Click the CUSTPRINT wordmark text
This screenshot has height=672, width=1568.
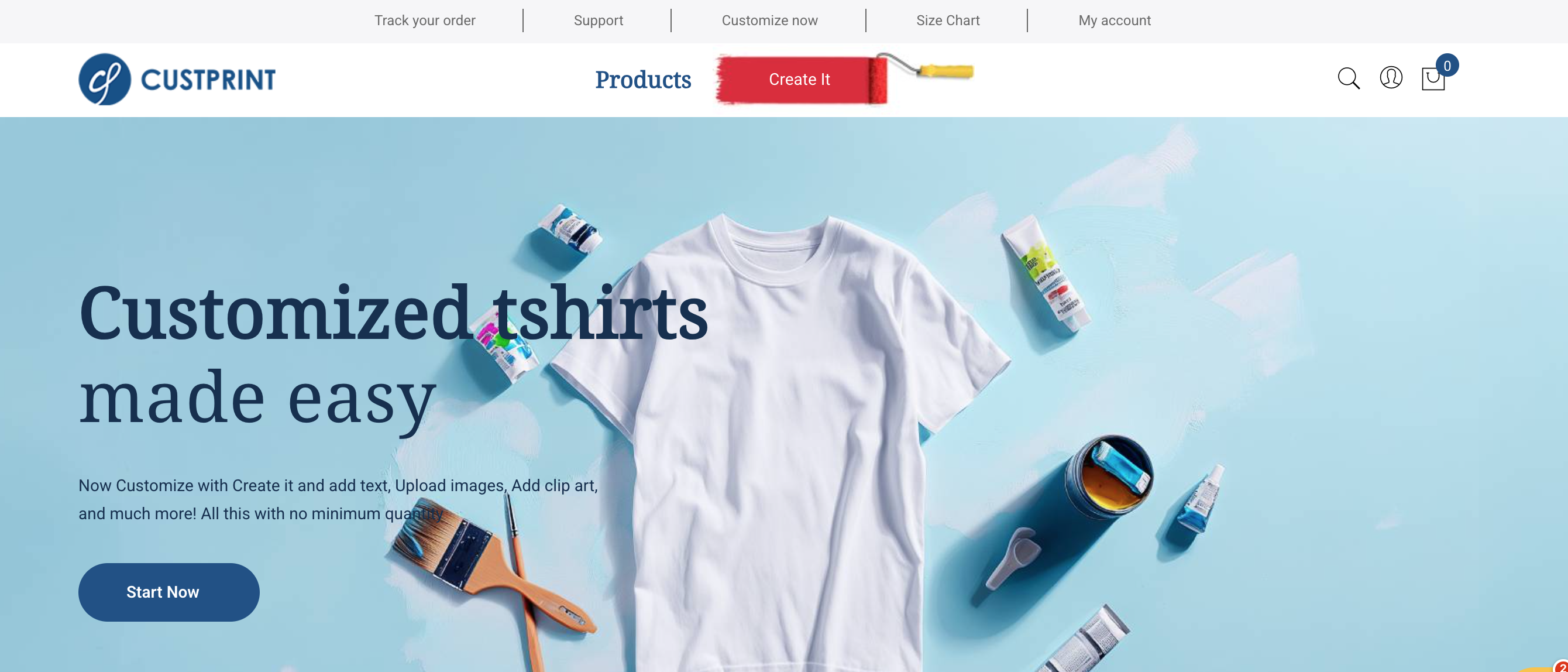pos(208,80)
